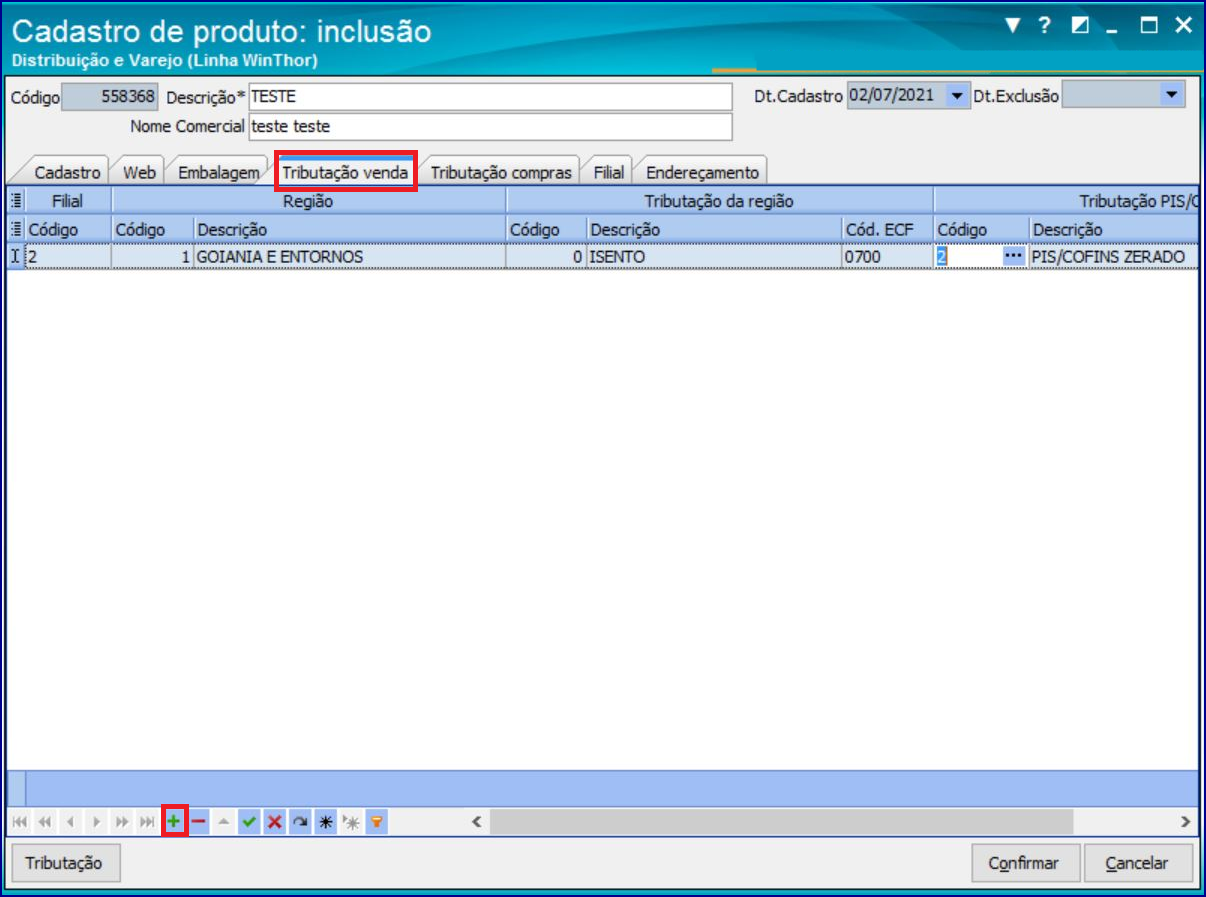
Task: Switch to the Web tab
Action: (139, 172)
